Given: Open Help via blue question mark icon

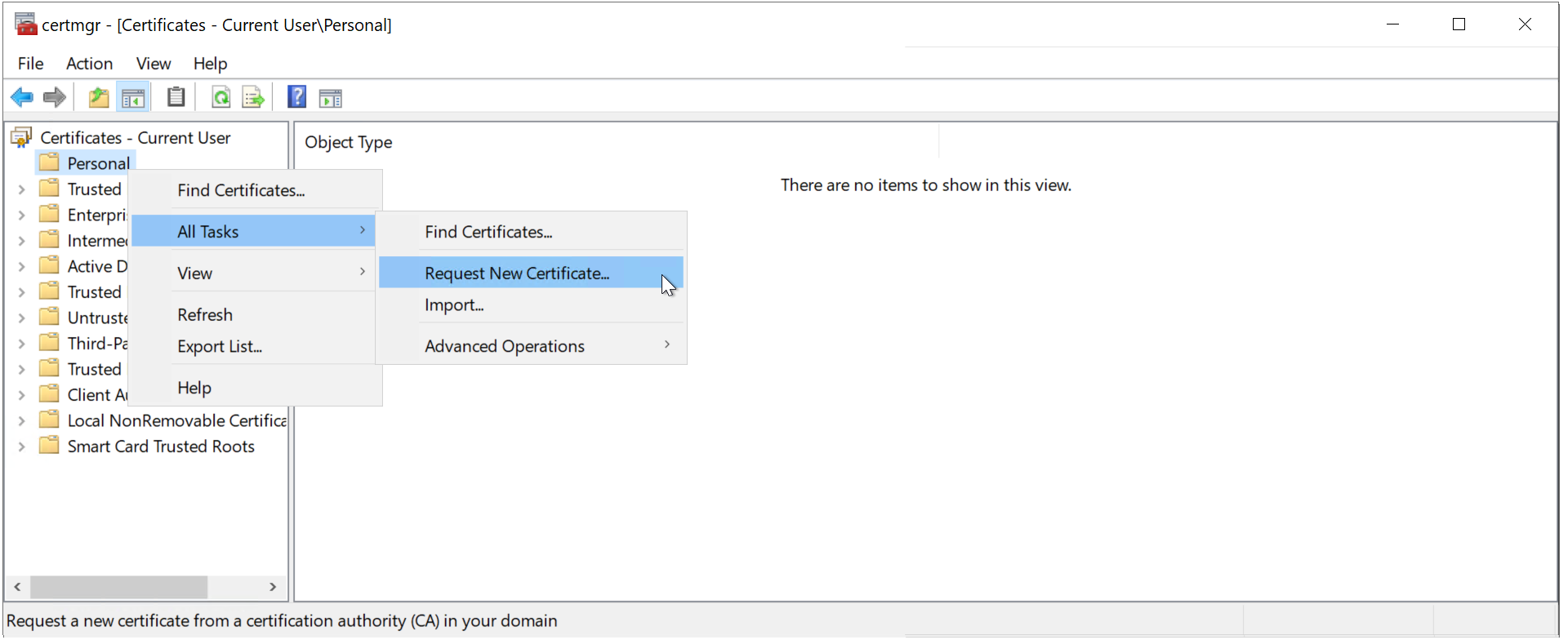Looking at the screenshot, I should pos(296,98).
